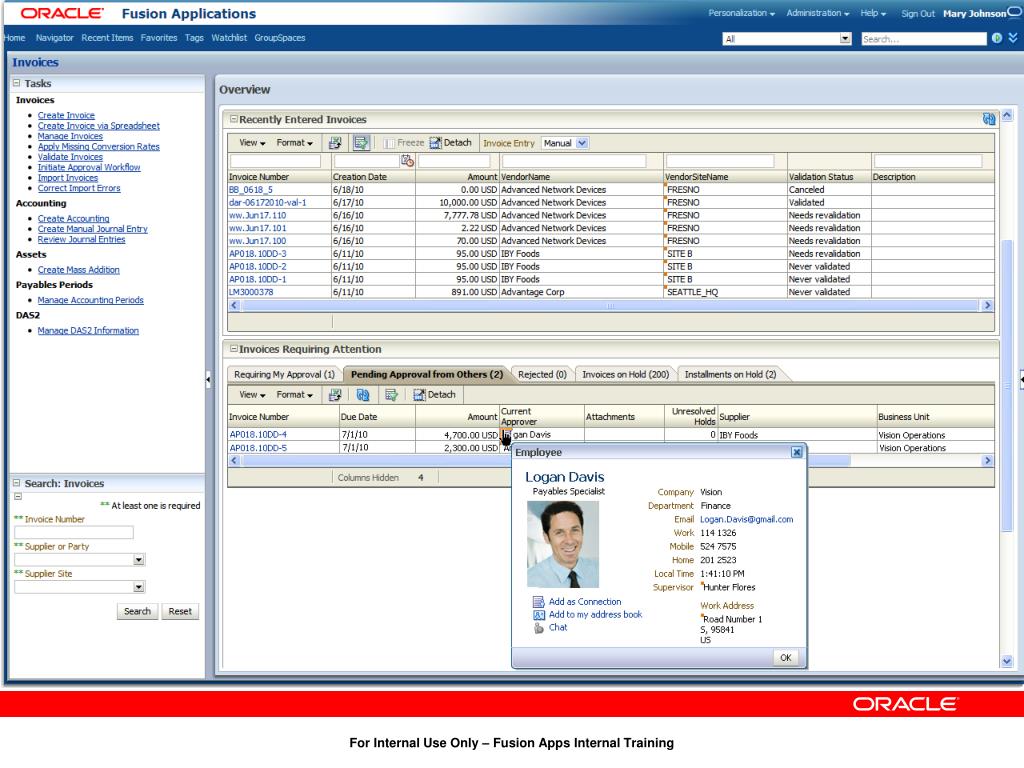Viewport: 1024px width, 768px height.
Task: Click the Search button in Search: Invoices
Action: [137, 612]
